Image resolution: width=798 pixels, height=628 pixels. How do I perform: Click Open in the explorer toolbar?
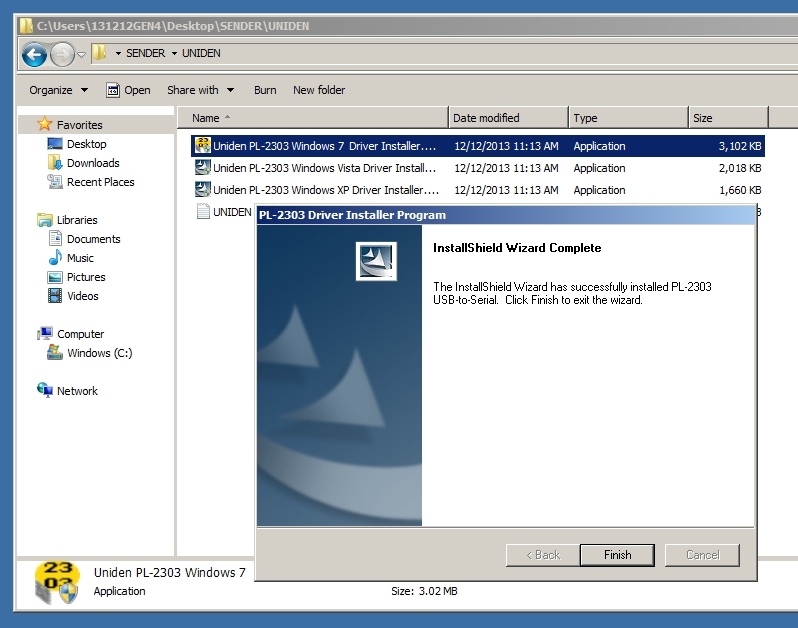(x=128, y=90)
